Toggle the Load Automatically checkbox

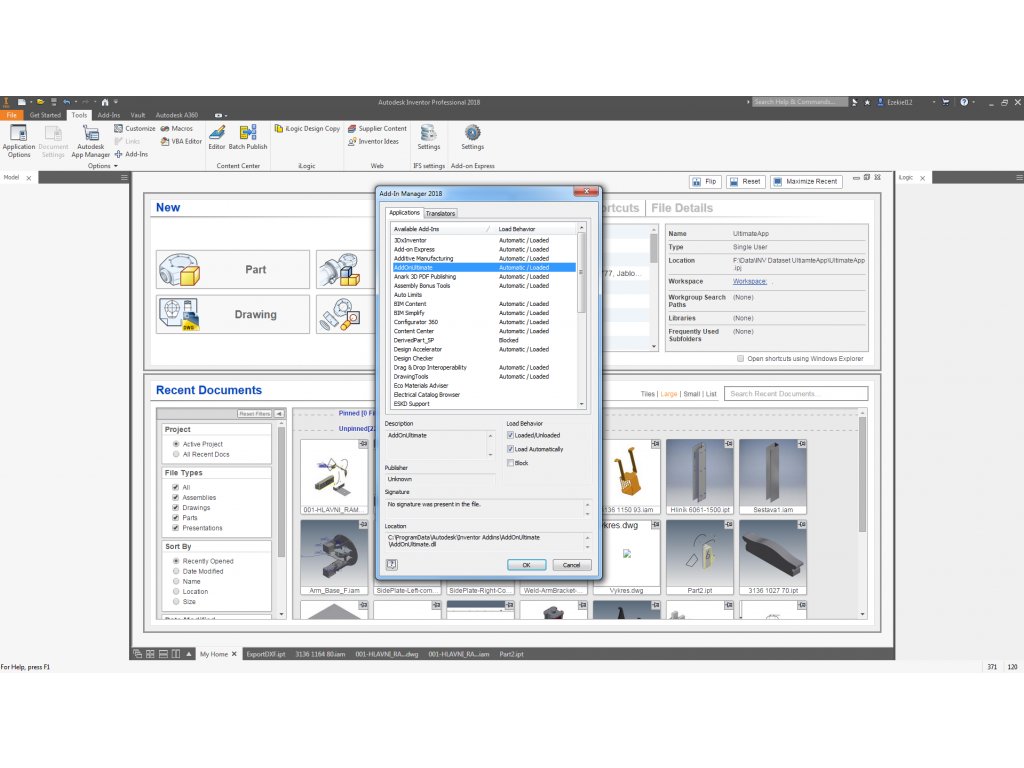[x=510, y=449]
